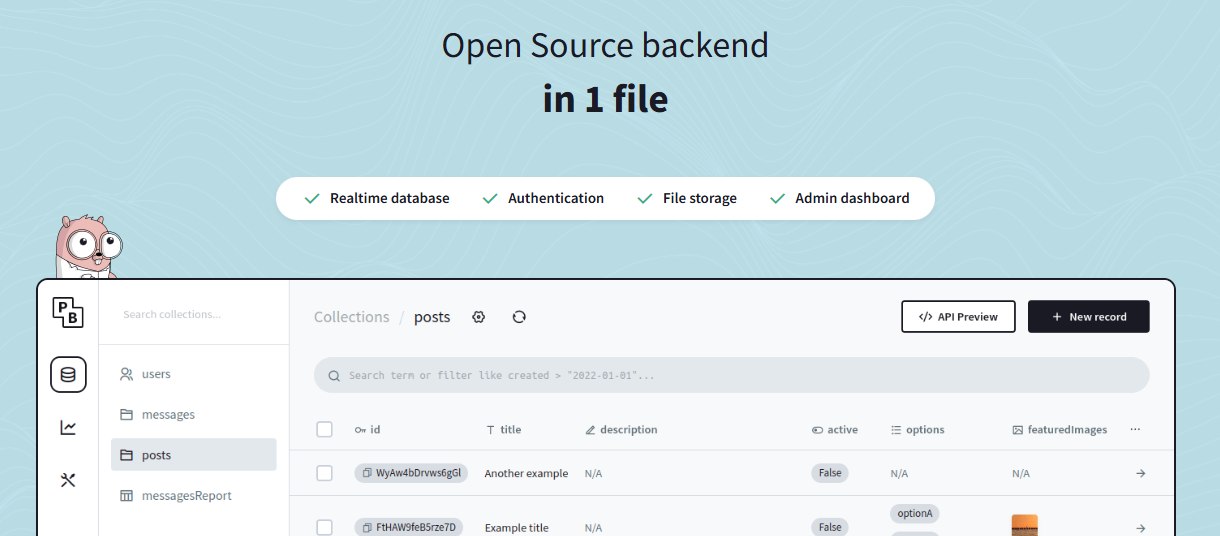Screen dimensions: 1220x536
Task: Sort by the title column header
Action: tap(503, 429)
